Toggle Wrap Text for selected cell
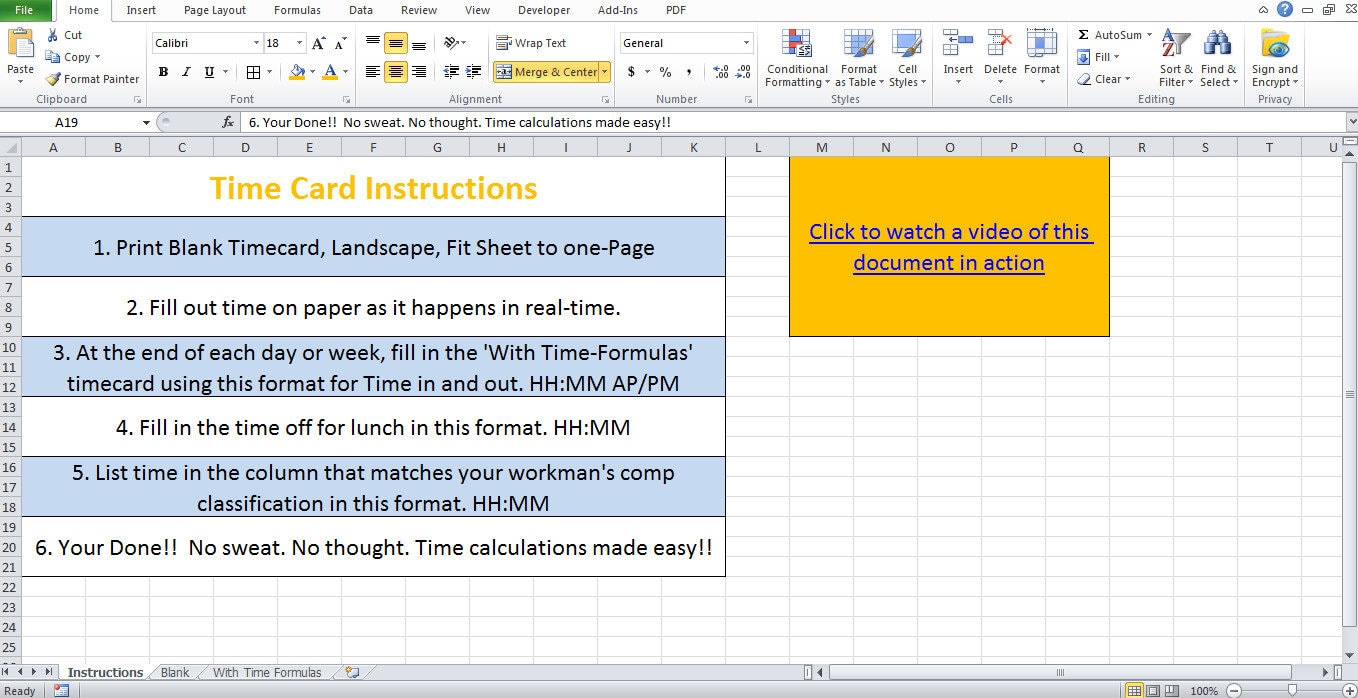Viewport: 1358px width, 698px height. point(531,43)
